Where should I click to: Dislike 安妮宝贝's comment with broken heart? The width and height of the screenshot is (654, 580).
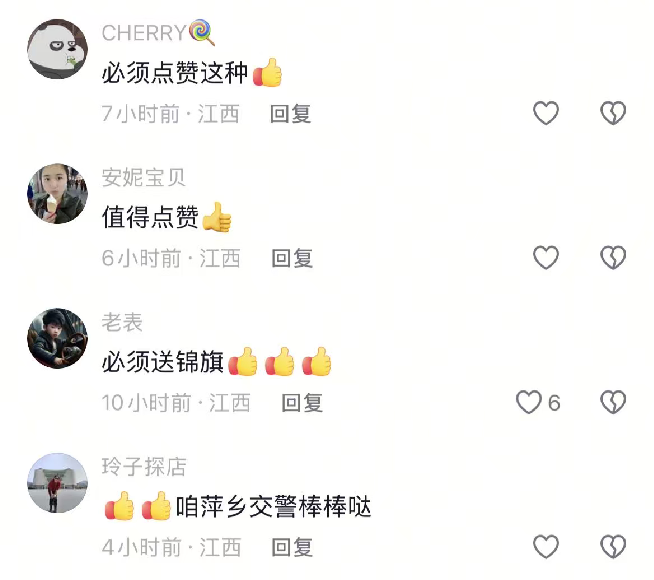tap(613, 257)
